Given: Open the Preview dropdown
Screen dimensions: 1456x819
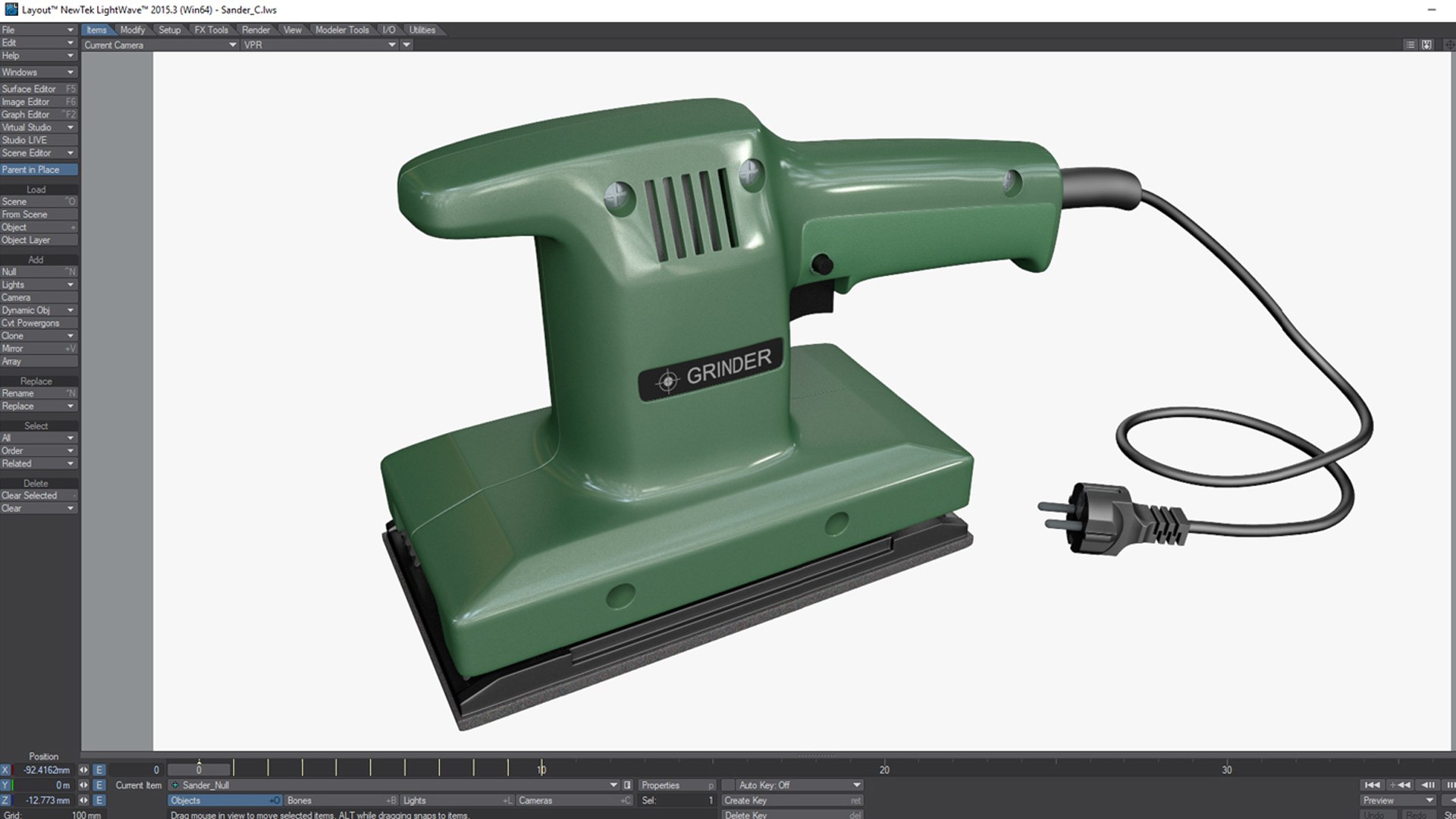Looking at the screenshot, I should (x=1398, y=800).
